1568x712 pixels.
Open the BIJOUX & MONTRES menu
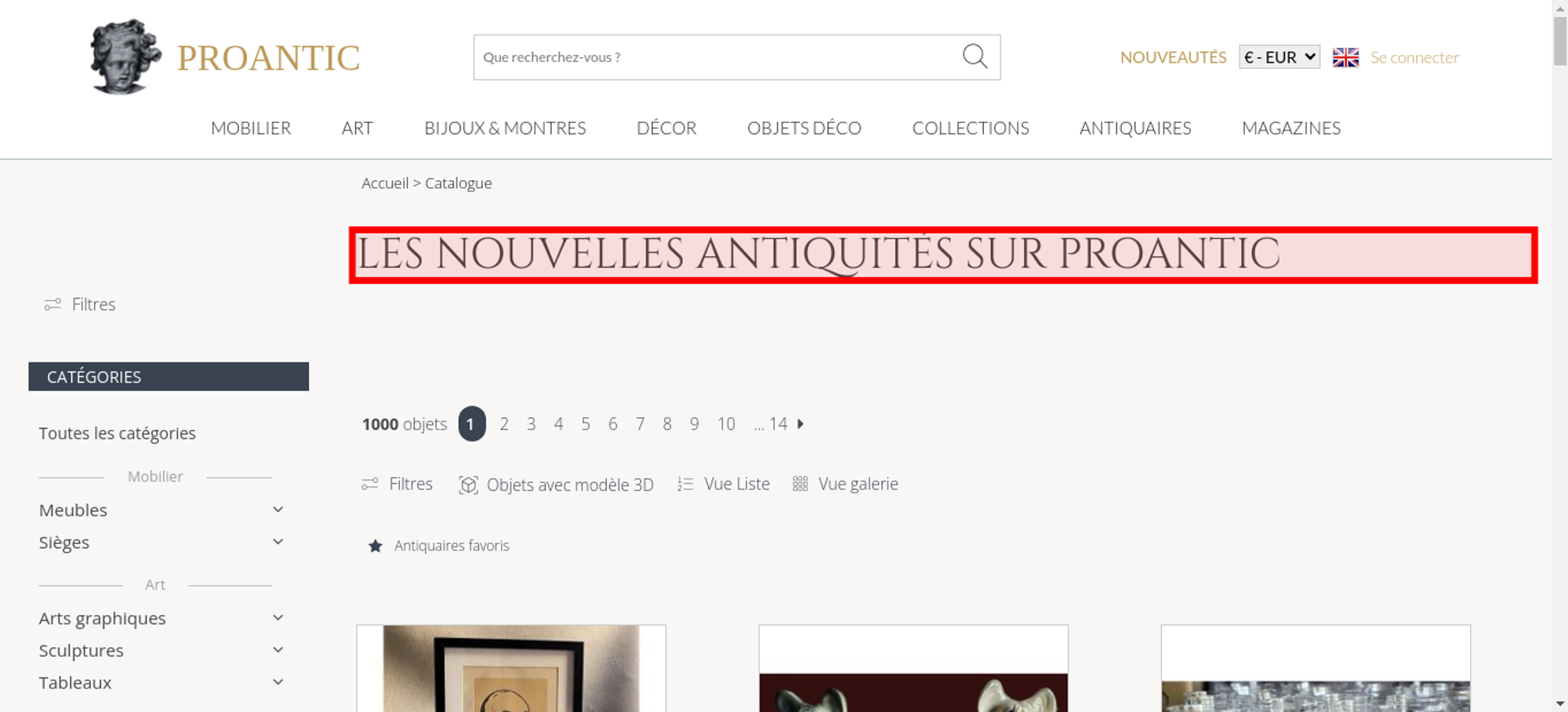[x=505, y=128]
